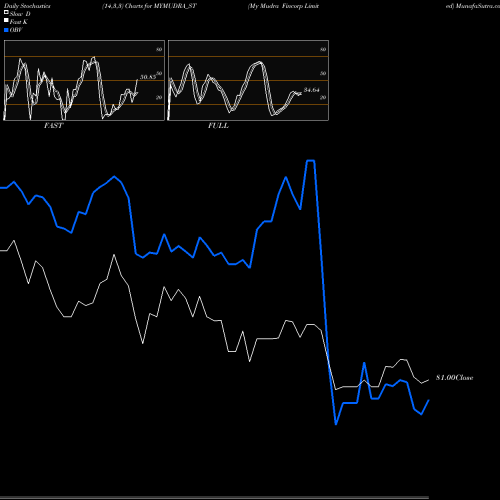
Task: Click the 'FULL' chart caption
Action: 218,126
